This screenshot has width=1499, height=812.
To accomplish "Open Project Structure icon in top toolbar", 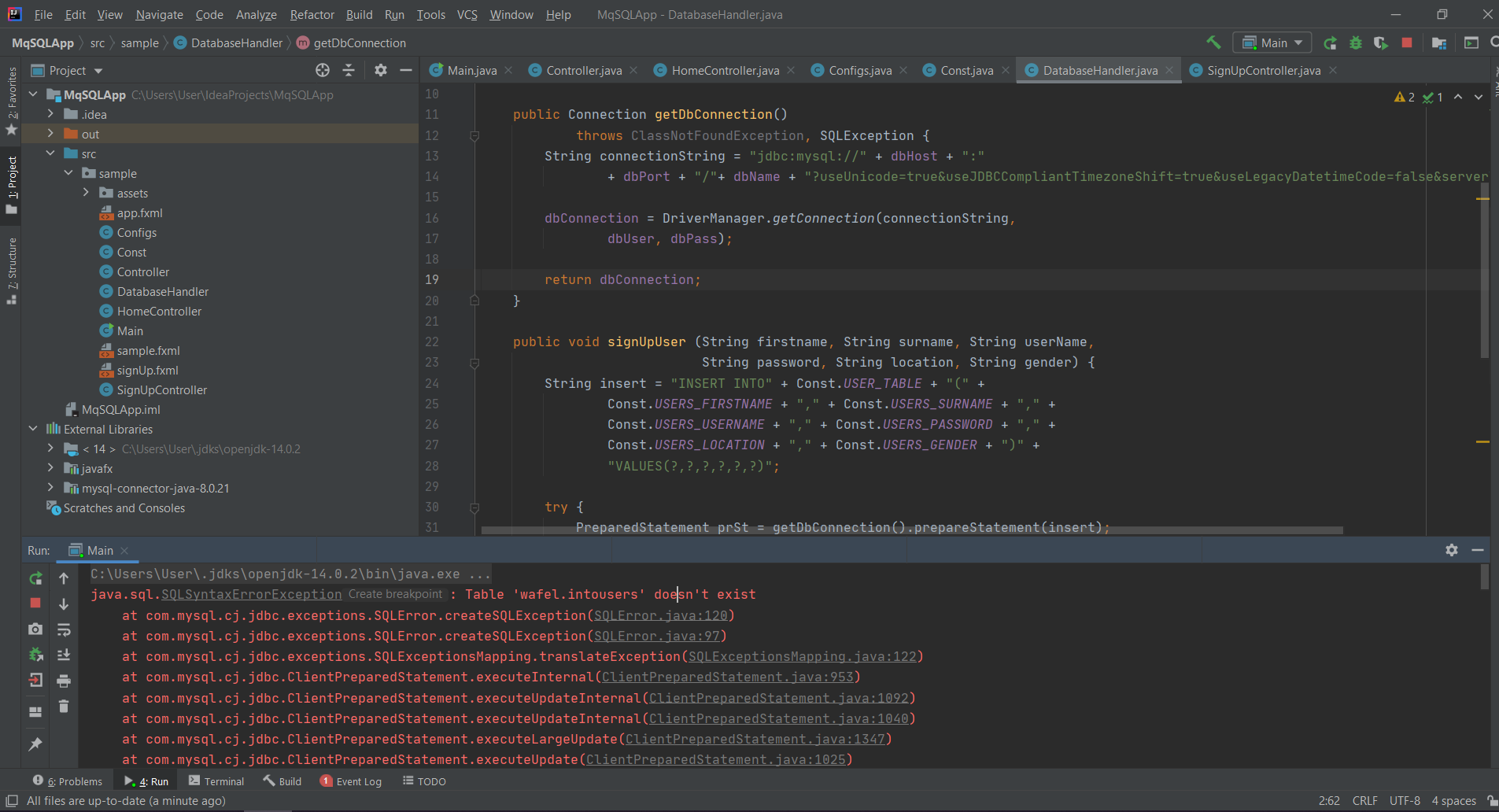I will click(1439, 42).
